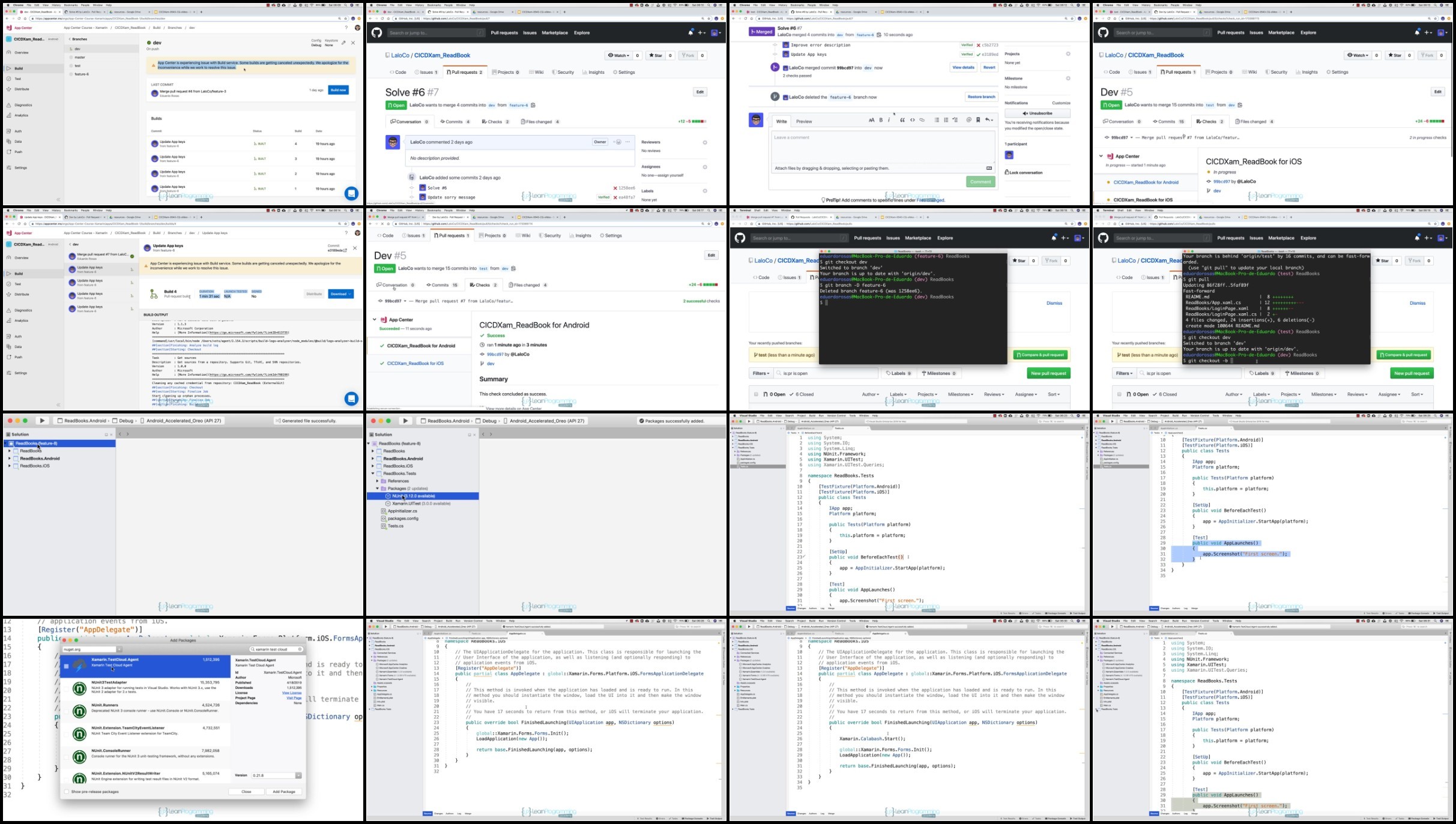1456x824 pixels.
Task: Open Watch dropdown on open Solve #6 PR page
Action: tap(618, 55)
